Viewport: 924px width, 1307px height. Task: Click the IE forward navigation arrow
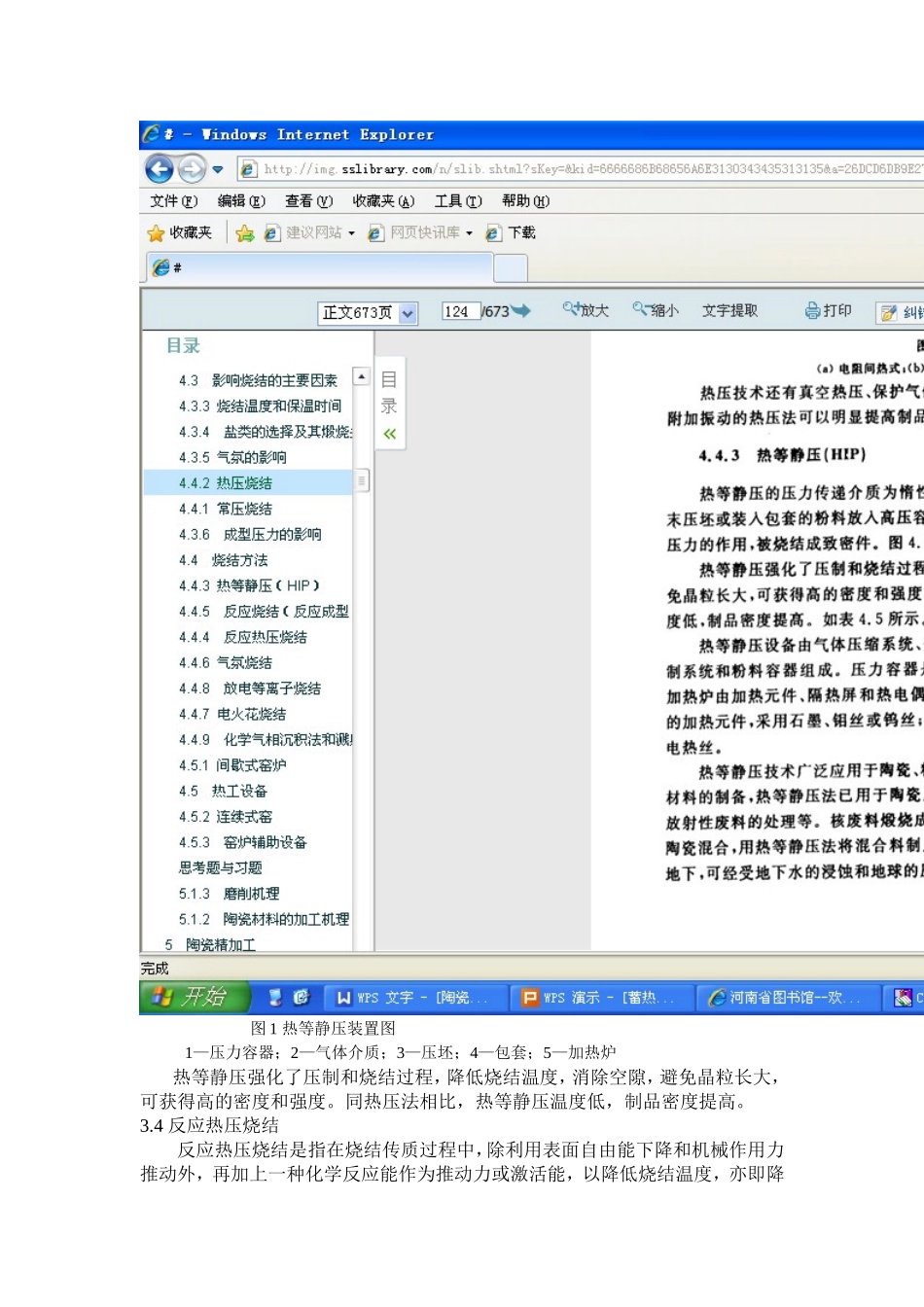[192, 169]
